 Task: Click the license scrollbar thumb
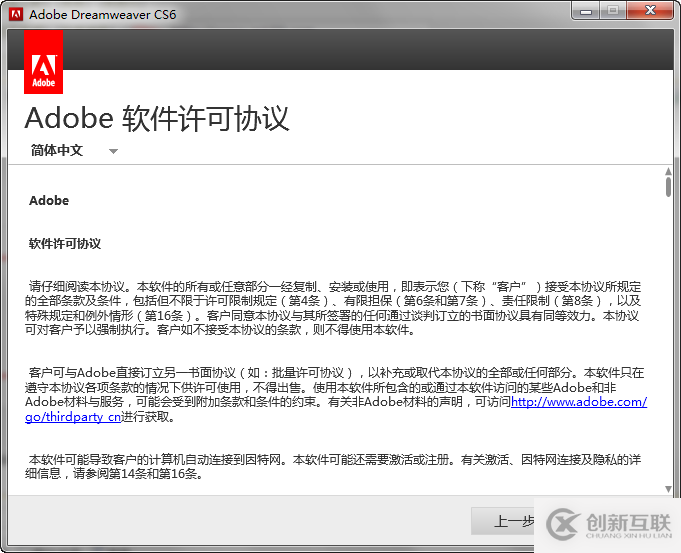click(668, 187)
